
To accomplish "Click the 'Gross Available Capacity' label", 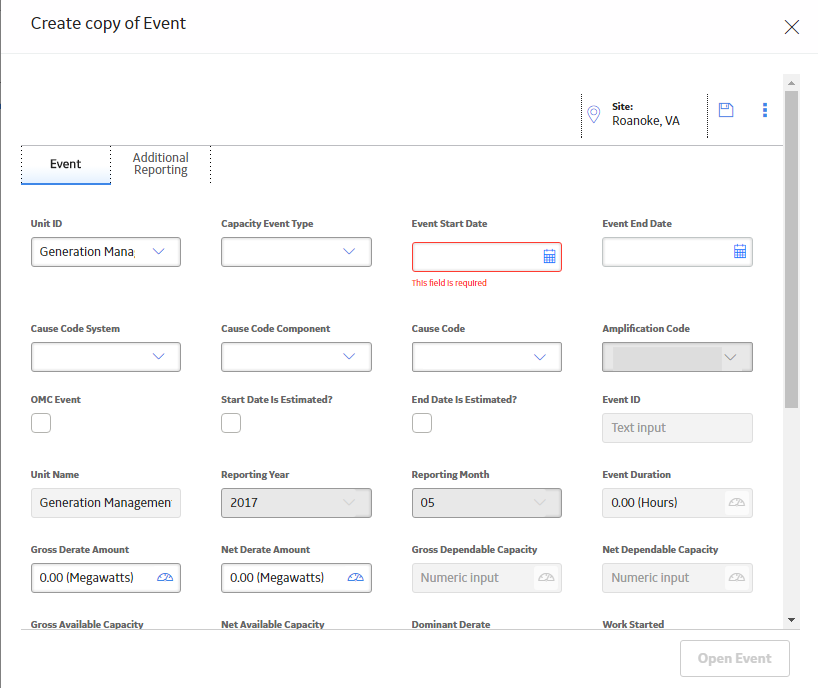I will (x=87, y=624).
